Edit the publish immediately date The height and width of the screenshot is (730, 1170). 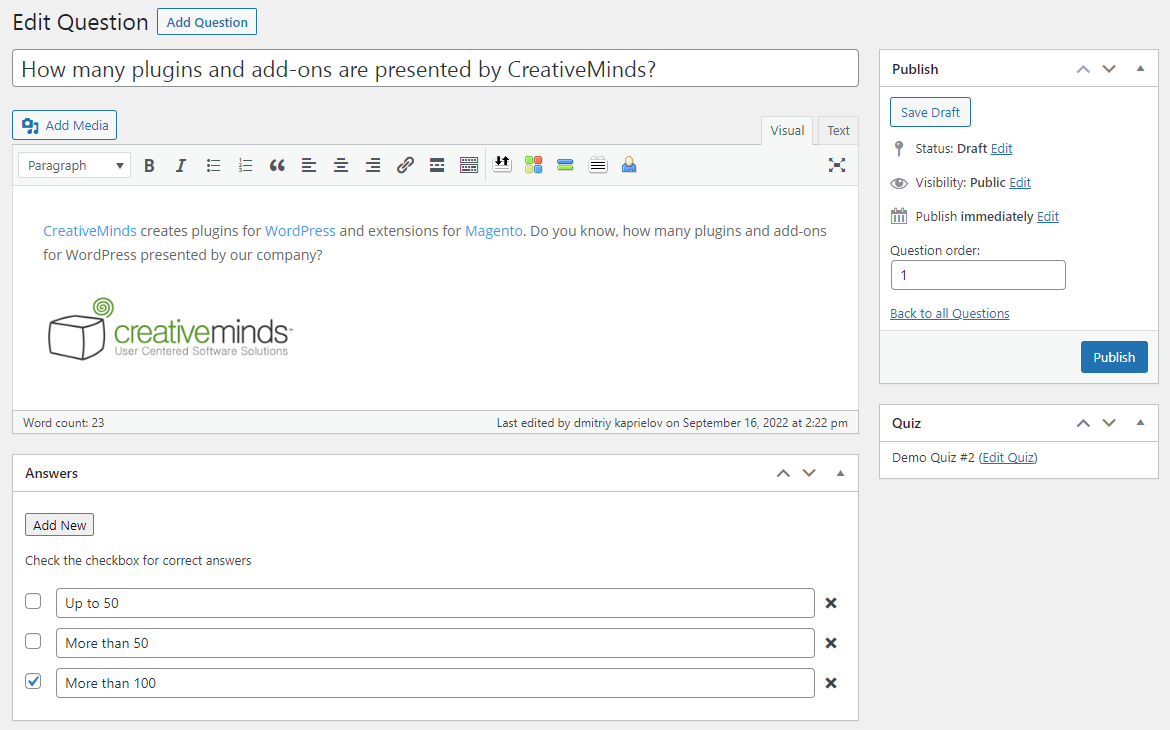pyautogui.click(x=1048, y=216)
